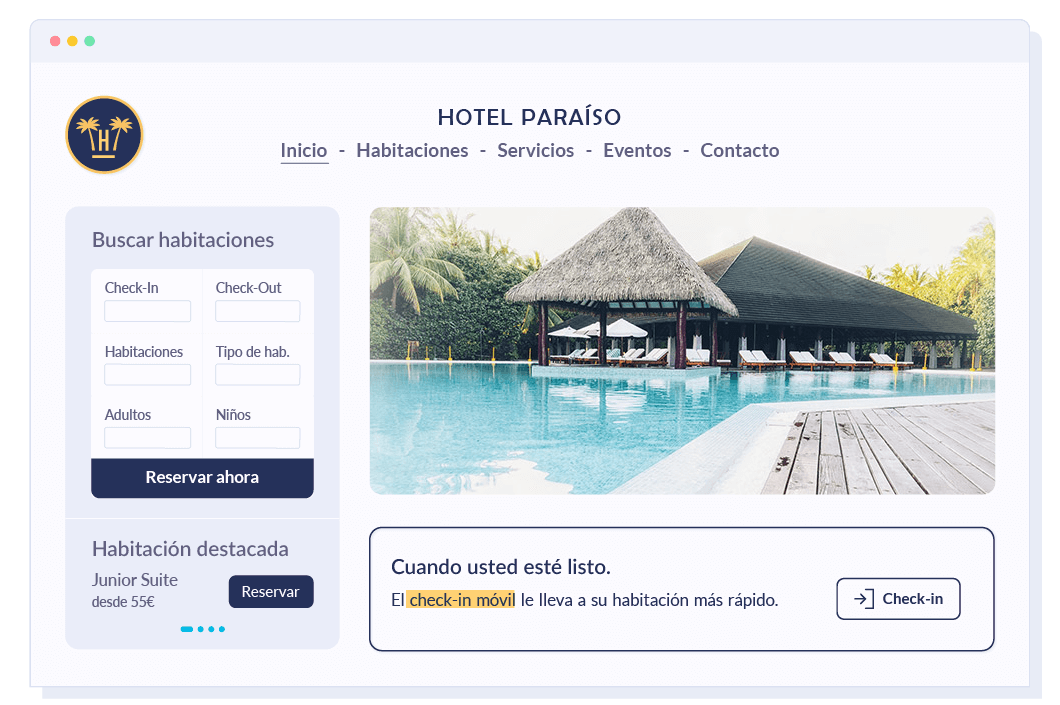The height and width of the screenshot is (705, 1060).
Task: Click the highlighted check-in móvil link
Action: click(x=462, y=600)
